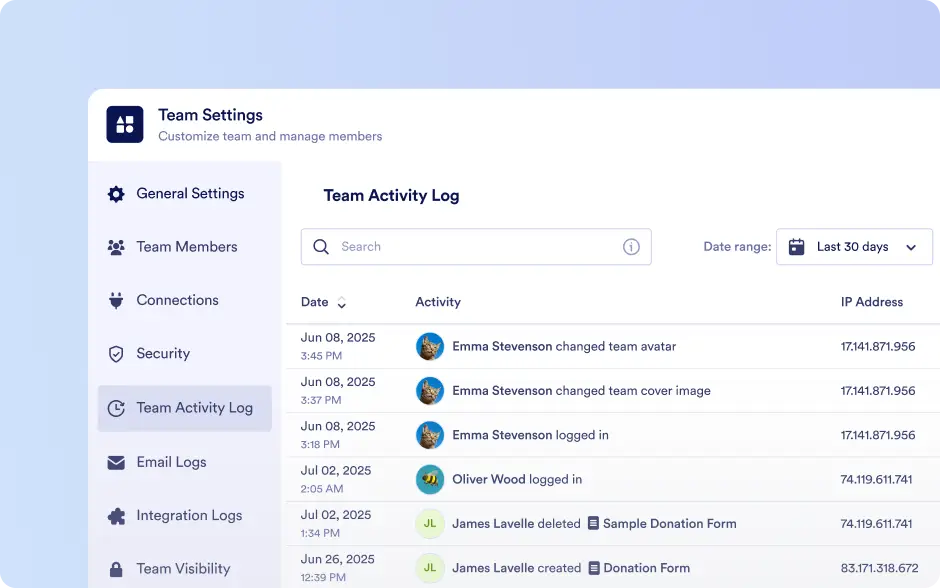Image resolution: width=940 pixels, height=588 pixels.
Task: Click JL avatar in the created form row
Action: 430,568
